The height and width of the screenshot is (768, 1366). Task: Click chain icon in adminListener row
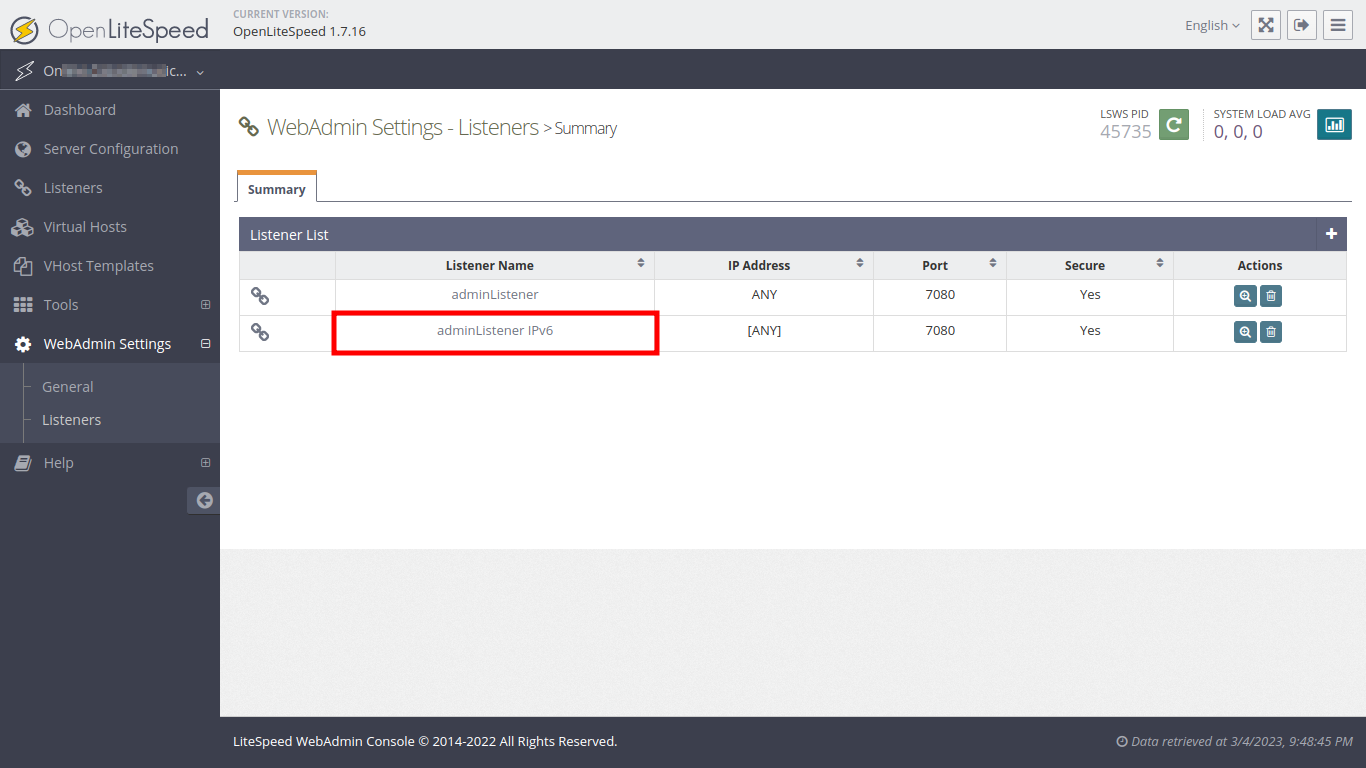tap(260, 296)
